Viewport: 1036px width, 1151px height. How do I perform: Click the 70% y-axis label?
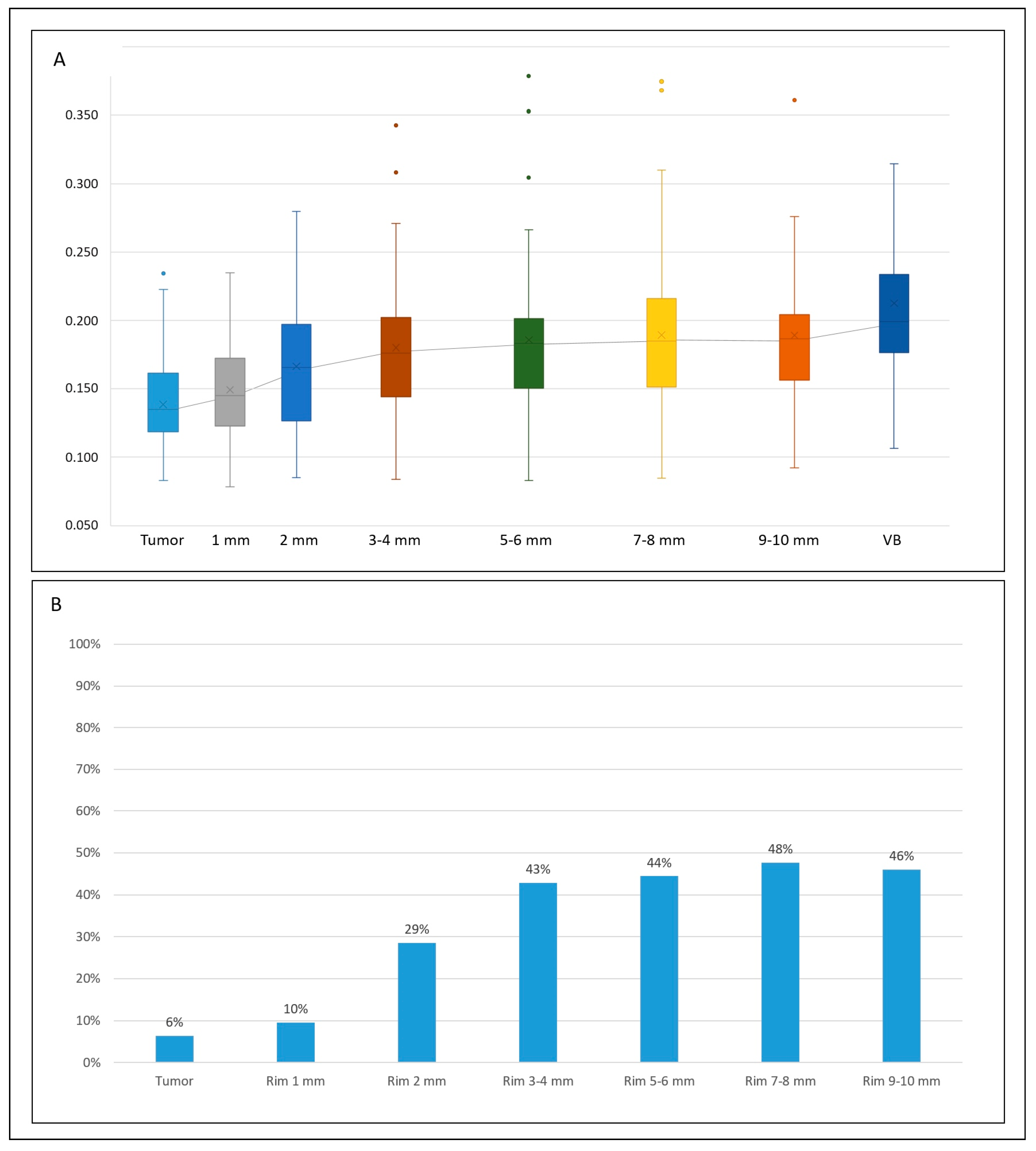pos(88,769)
